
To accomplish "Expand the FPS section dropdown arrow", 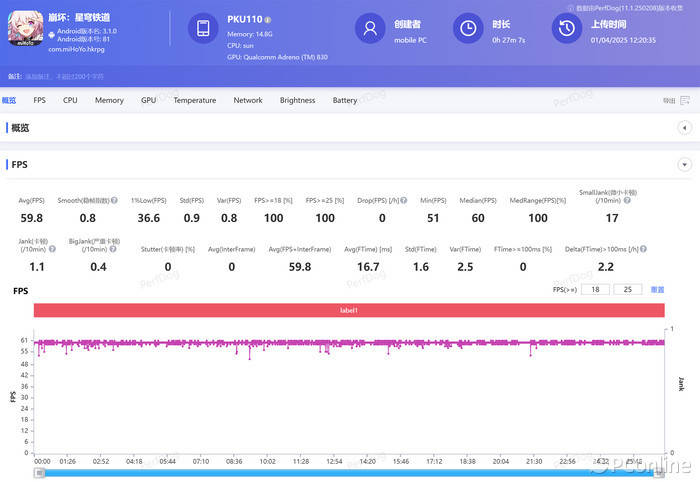I will 684,164.
